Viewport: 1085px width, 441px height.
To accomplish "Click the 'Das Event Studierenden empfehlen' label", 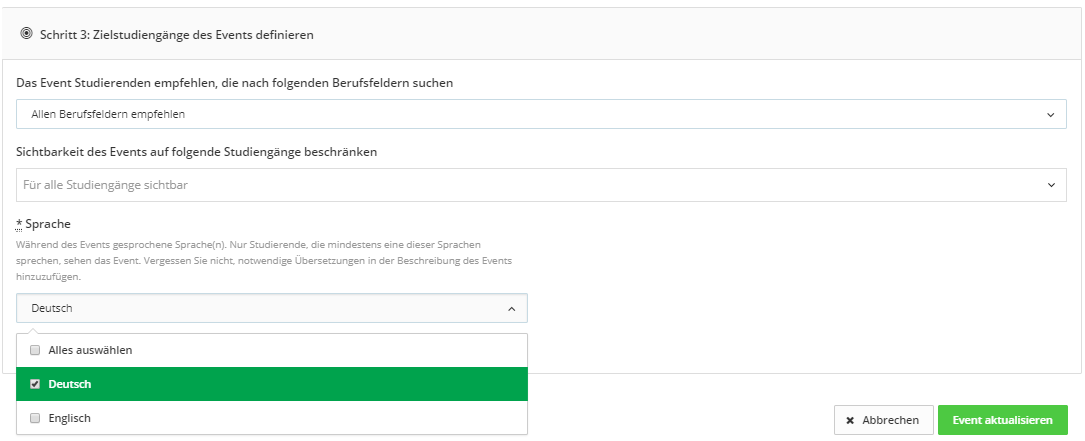I will click(235, 83).
